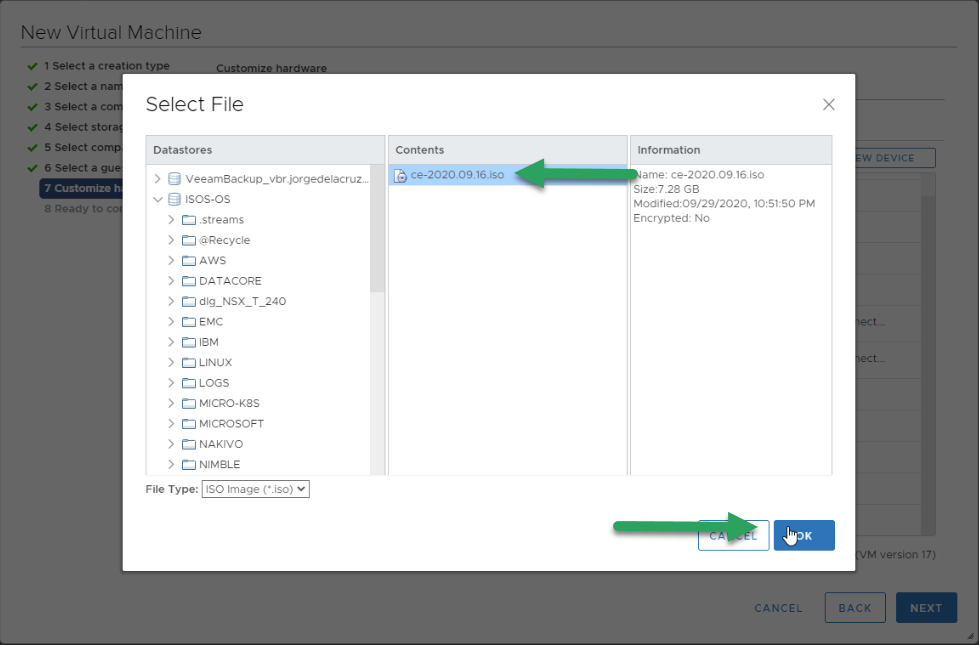Click the LOGS folder icon
Viewport: 979px width, 645px height.
point(189,383)
